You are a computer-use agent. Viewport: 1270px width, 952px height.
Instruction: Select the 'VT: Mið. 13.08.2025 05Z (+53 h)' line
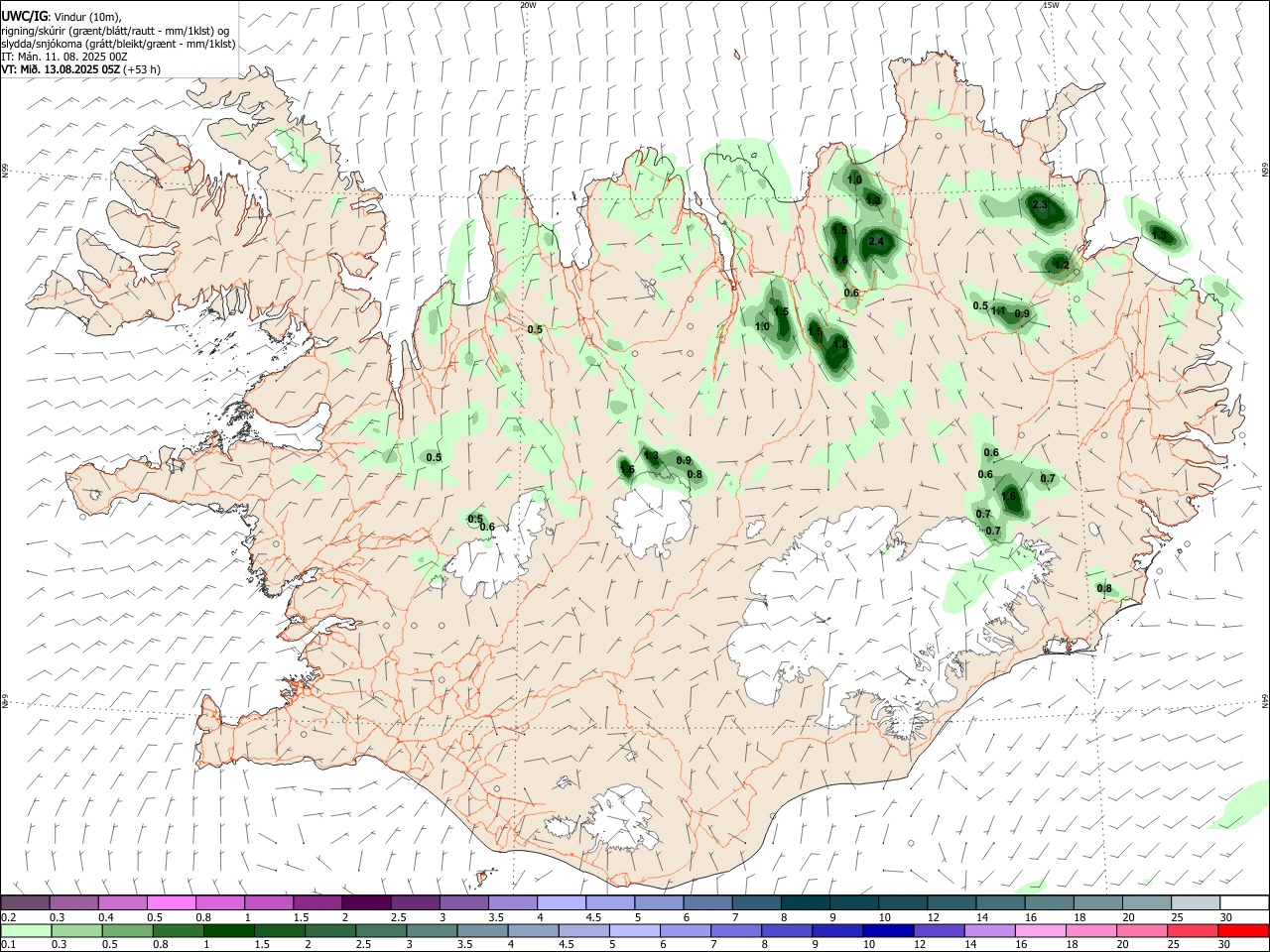coord(81,69)
